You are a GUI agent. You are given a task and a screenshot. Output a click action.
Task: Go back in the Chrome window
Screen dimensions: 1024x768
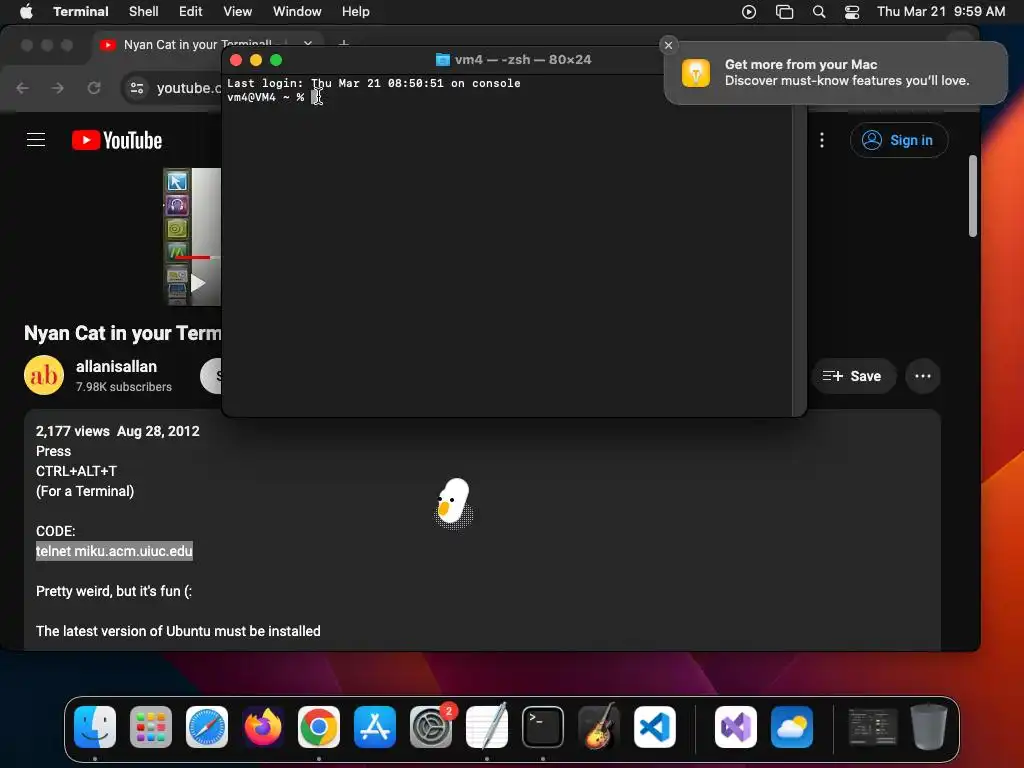tap(23, 88)
